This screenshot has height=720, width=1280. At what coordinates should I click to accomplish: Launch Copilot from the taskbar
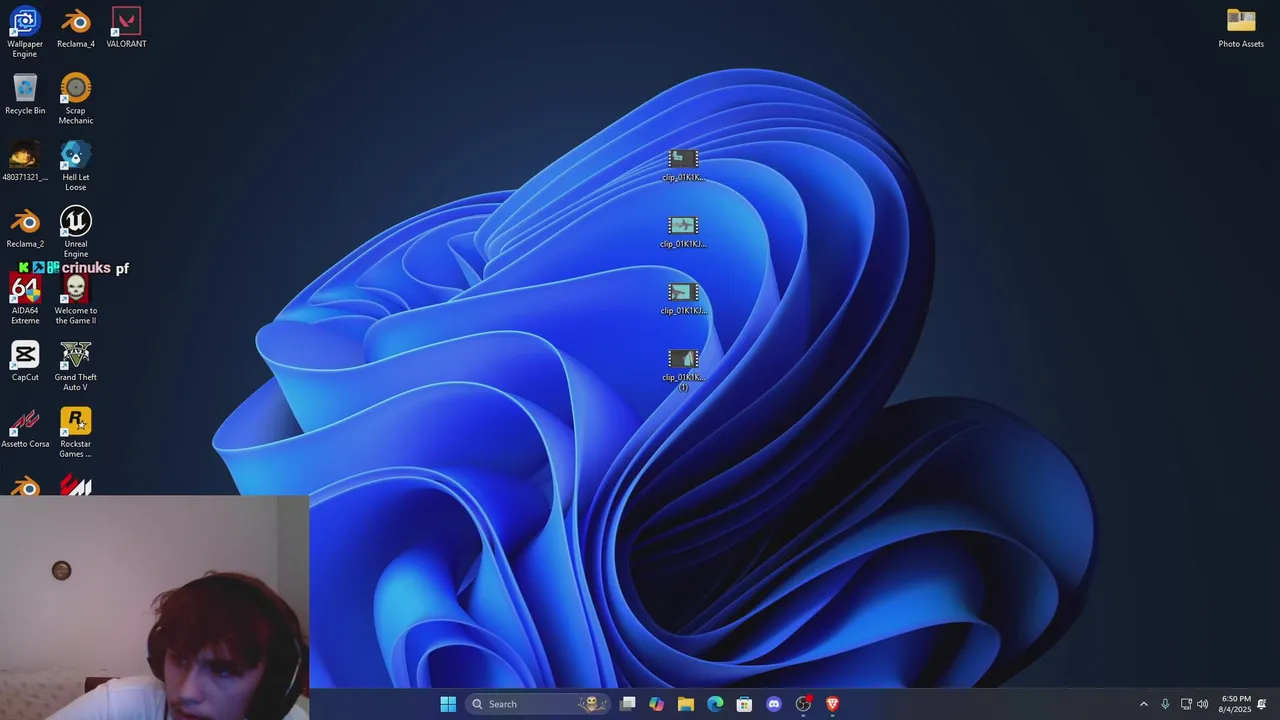tap(656, 704)
